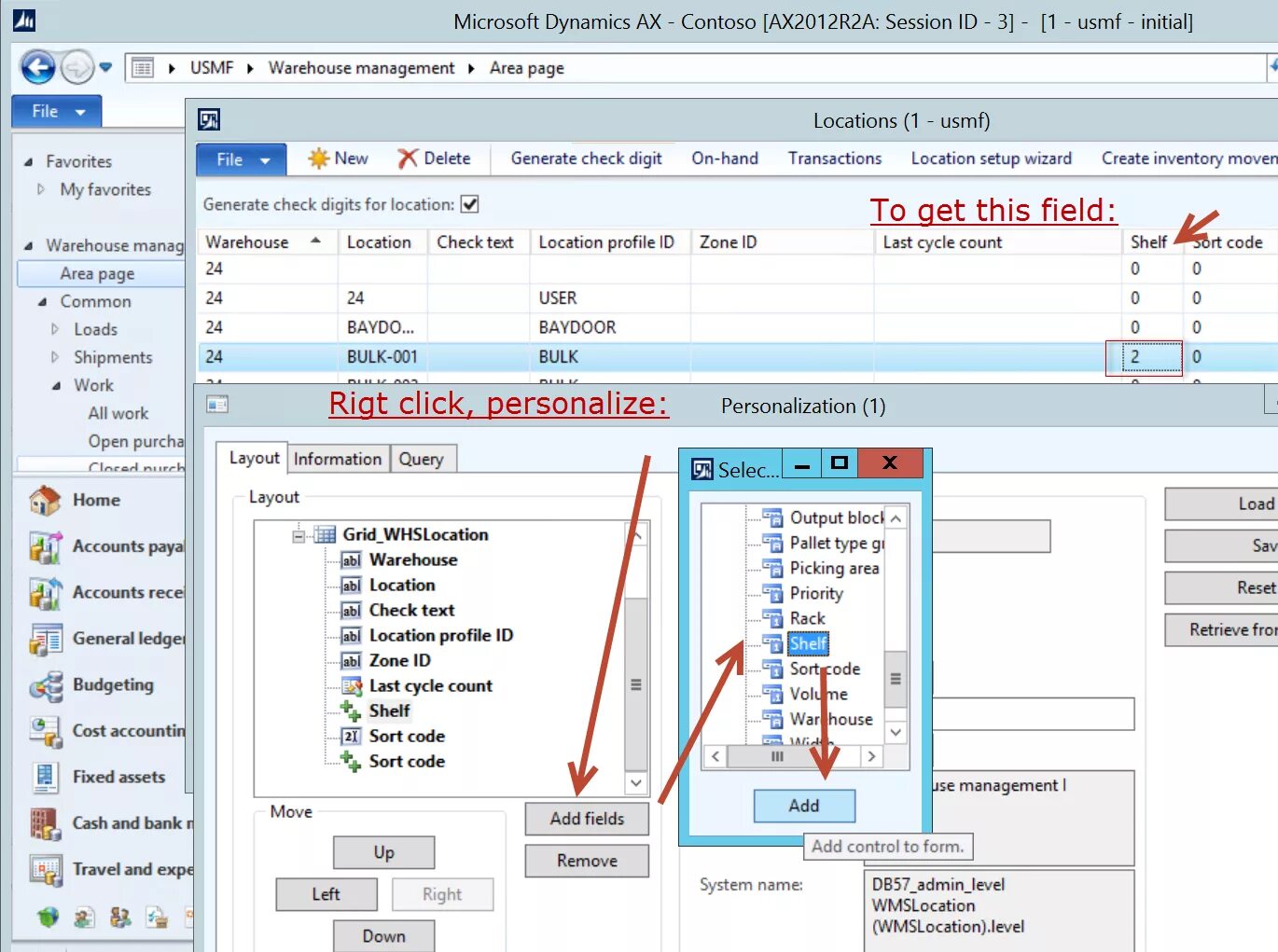Select Last cycle count in layout tree

pos(431,685)
